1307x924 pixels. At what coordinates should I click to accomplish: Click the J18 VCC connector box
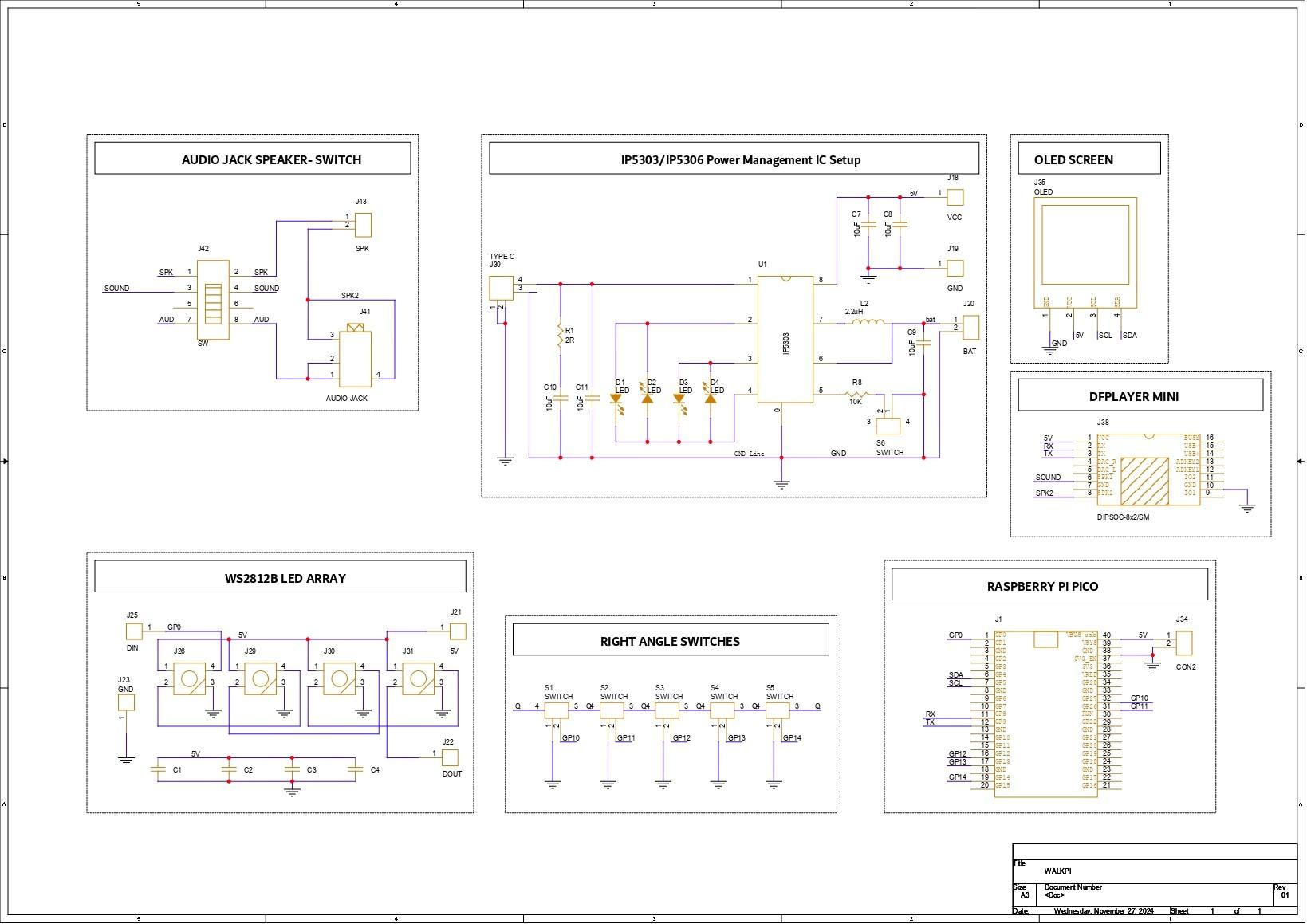click(955, 197)
